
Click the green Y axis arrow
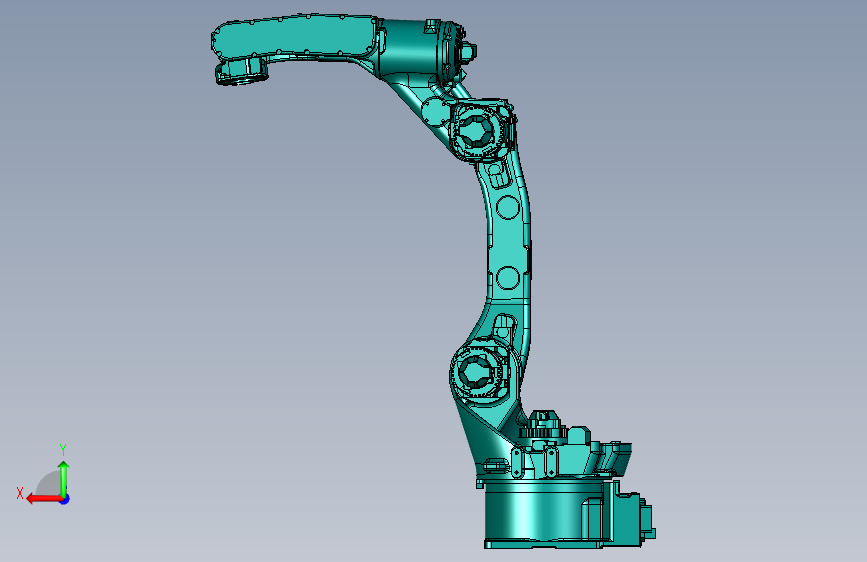tap(64, 478)
